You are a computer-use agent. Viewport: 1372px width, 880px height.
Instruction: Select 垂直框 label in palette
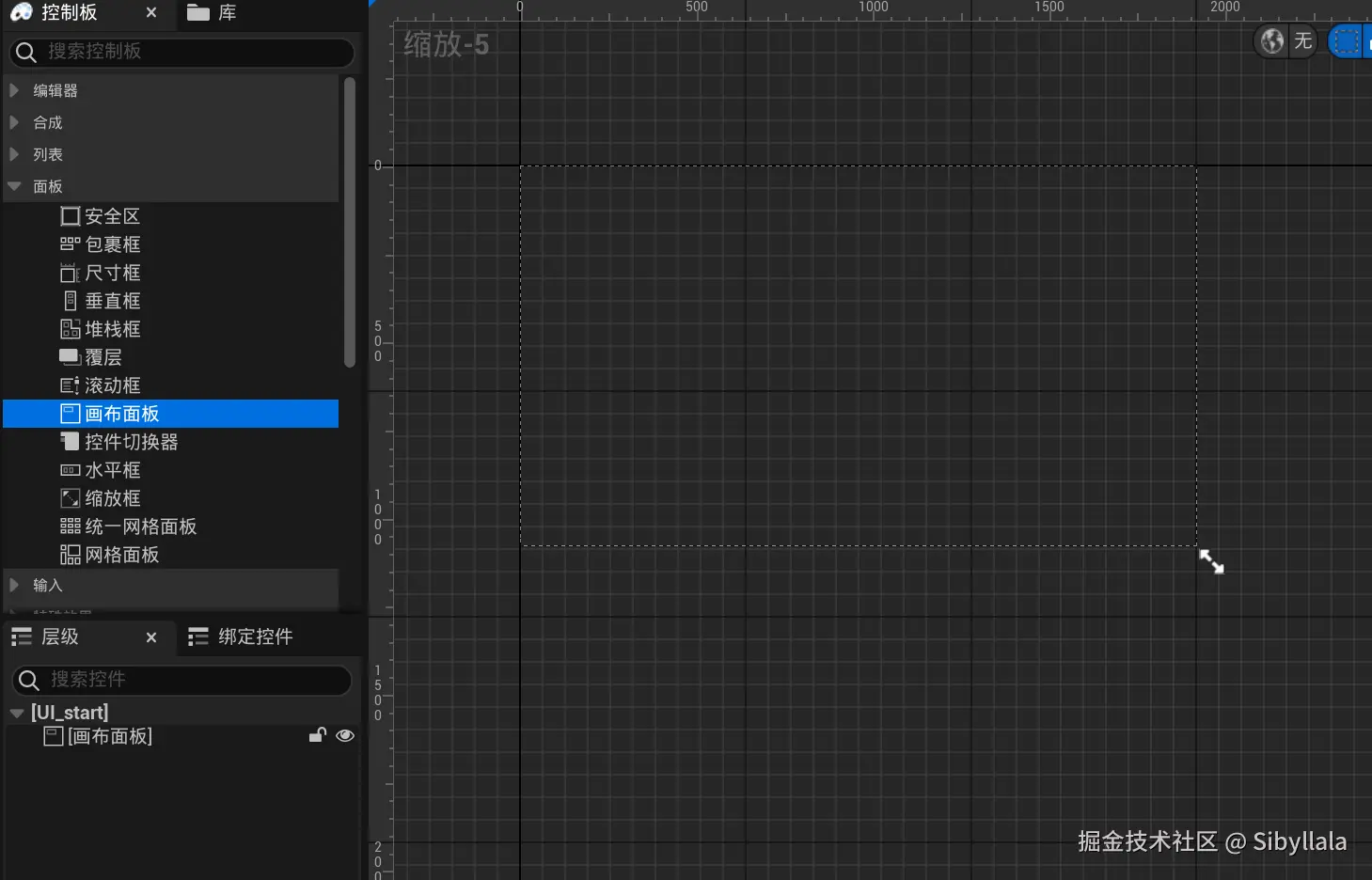tap(113, 301)
